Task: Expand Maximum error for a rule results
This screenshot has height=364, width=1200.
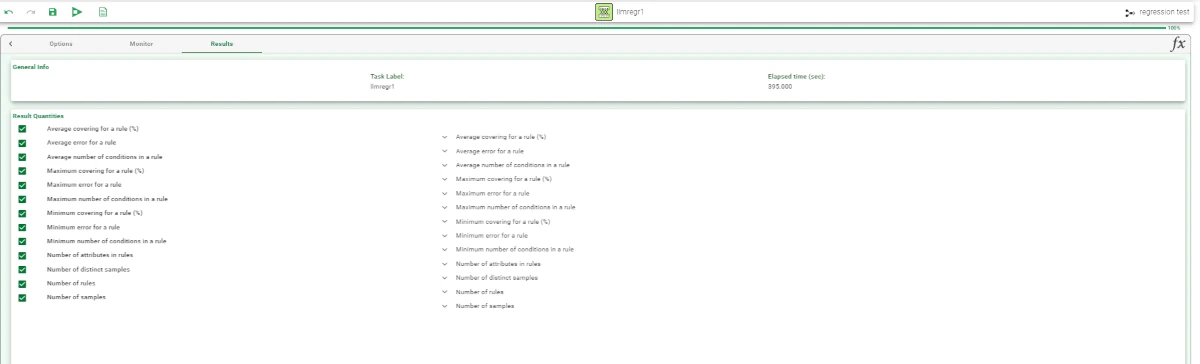Action: pos(445,193)
